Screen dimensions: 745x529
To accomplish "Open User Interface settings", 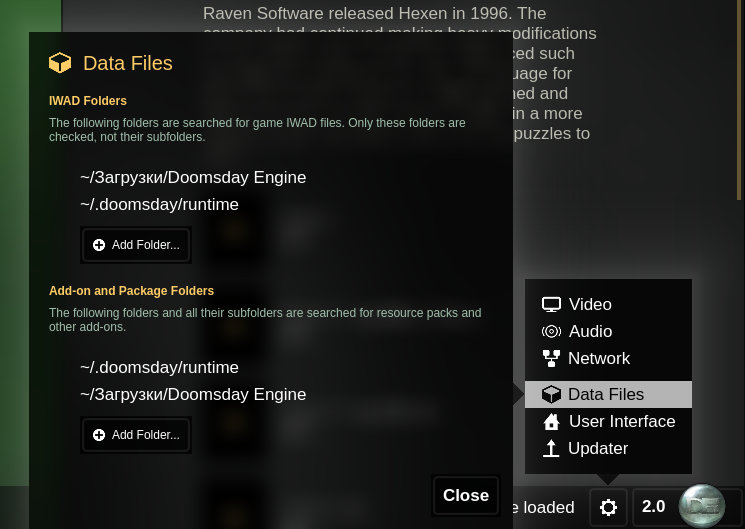I will [608, 421].
